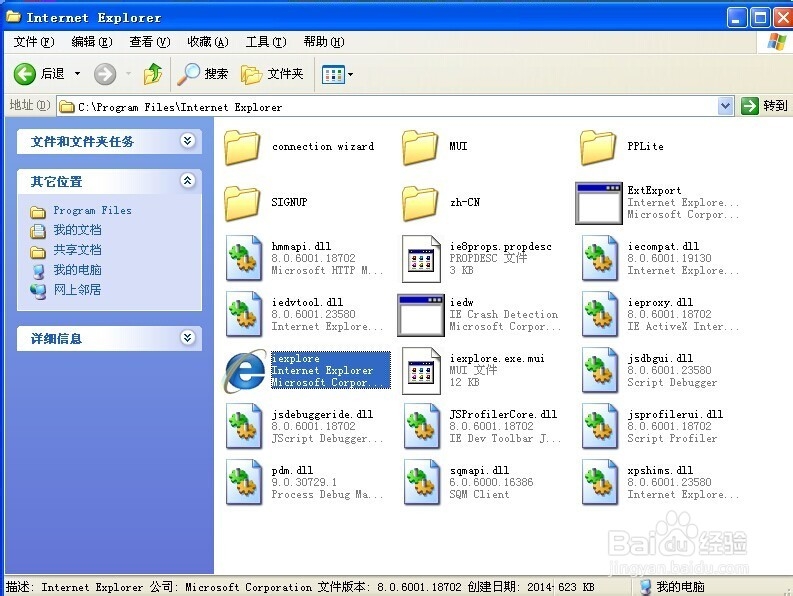Open the 编辑(E) menu
793x596 pixels.
pyautogui.click(x=92, y=42)
